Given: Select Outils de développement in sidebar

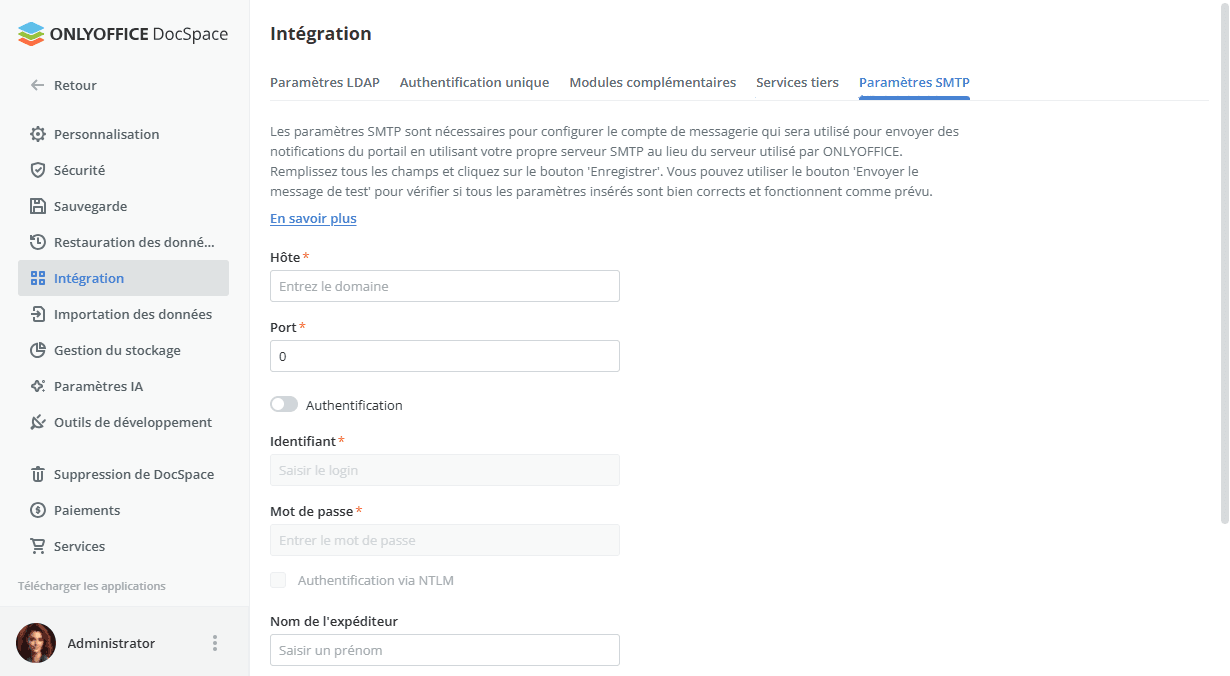Looking at the screenshot, I should pos(132,421).
